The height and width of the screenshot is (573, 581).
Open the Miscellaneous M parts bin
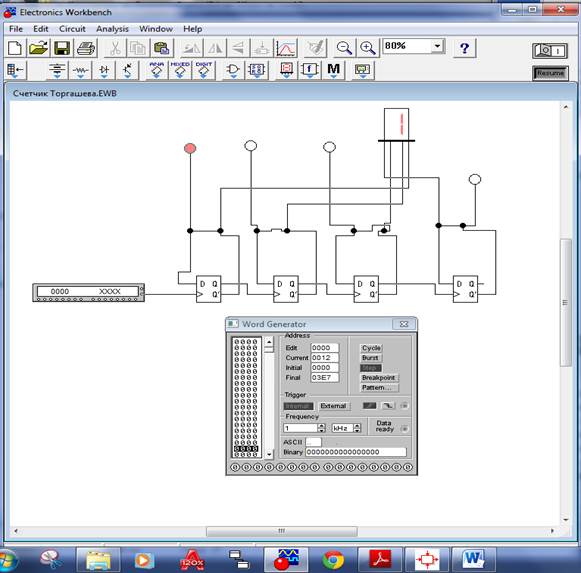click(333, 70)
